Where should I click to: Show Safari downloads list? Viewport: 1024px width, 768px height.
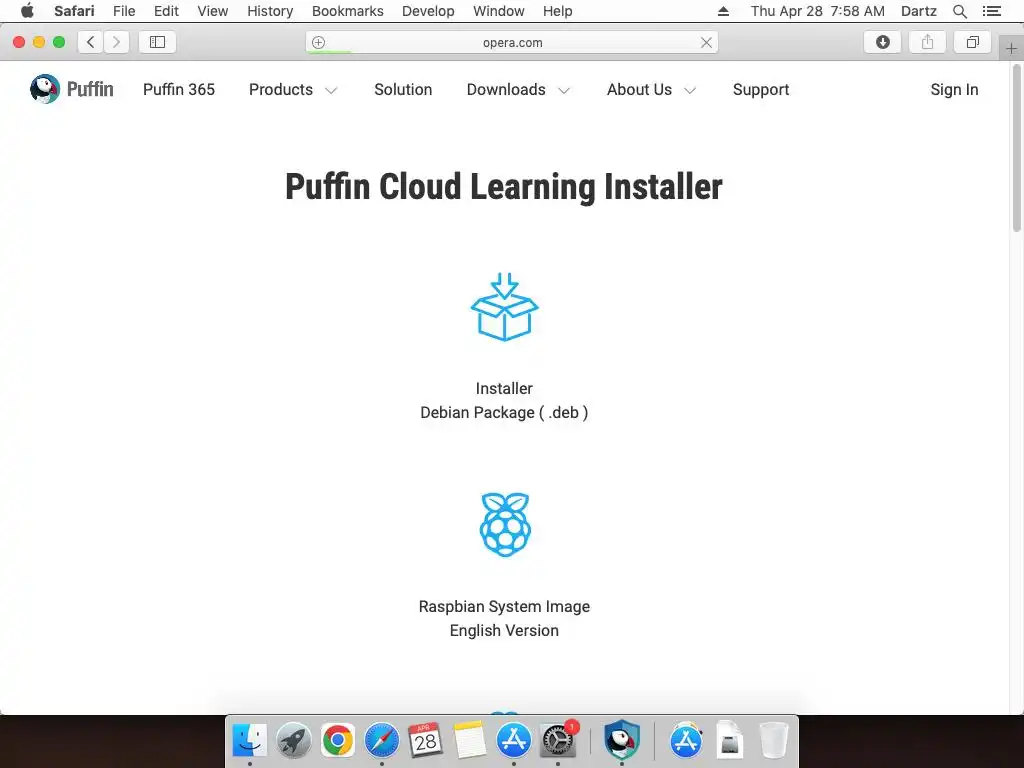[x=882, y=42]
